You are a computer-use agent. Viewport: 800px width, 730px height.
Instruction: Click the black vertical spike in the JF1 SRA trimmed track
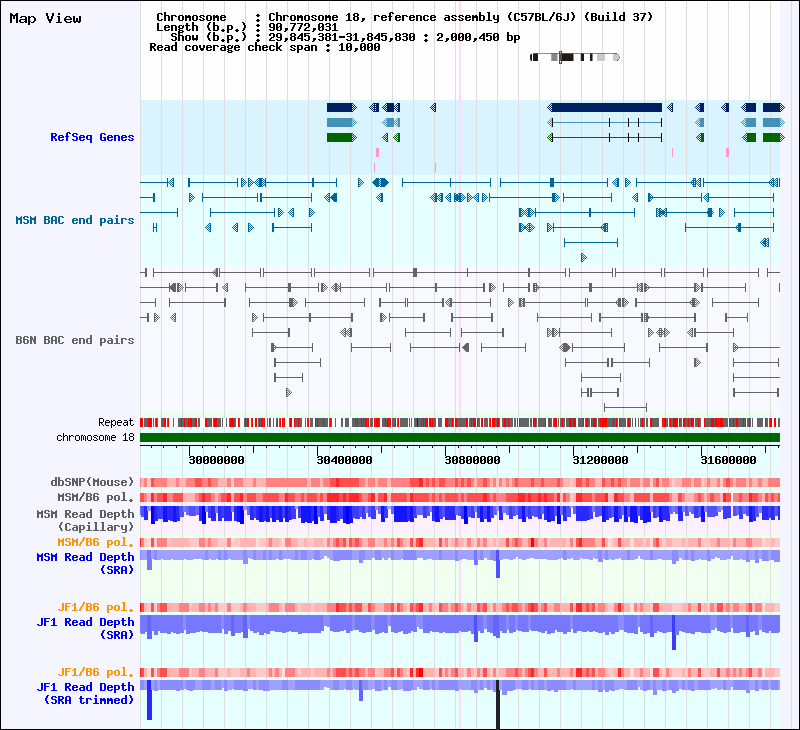498,704
